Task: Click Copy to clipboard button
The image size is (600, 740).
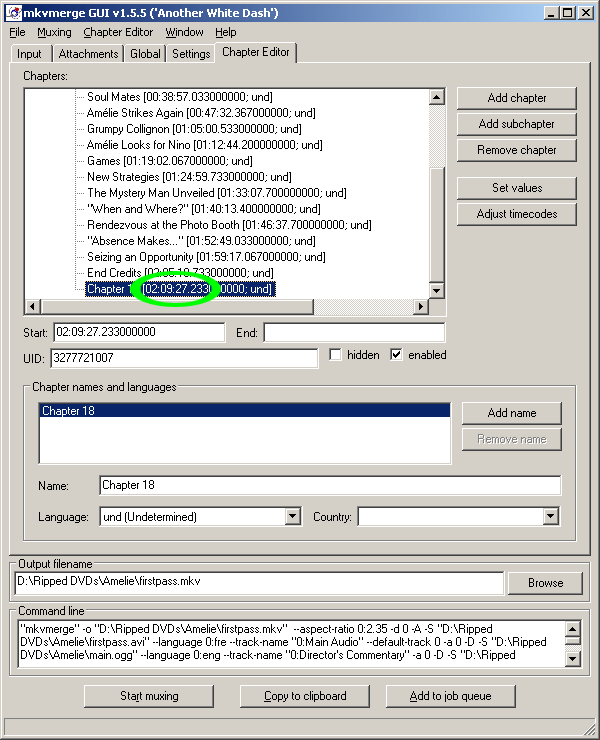Action: click(x=305, y=696)
